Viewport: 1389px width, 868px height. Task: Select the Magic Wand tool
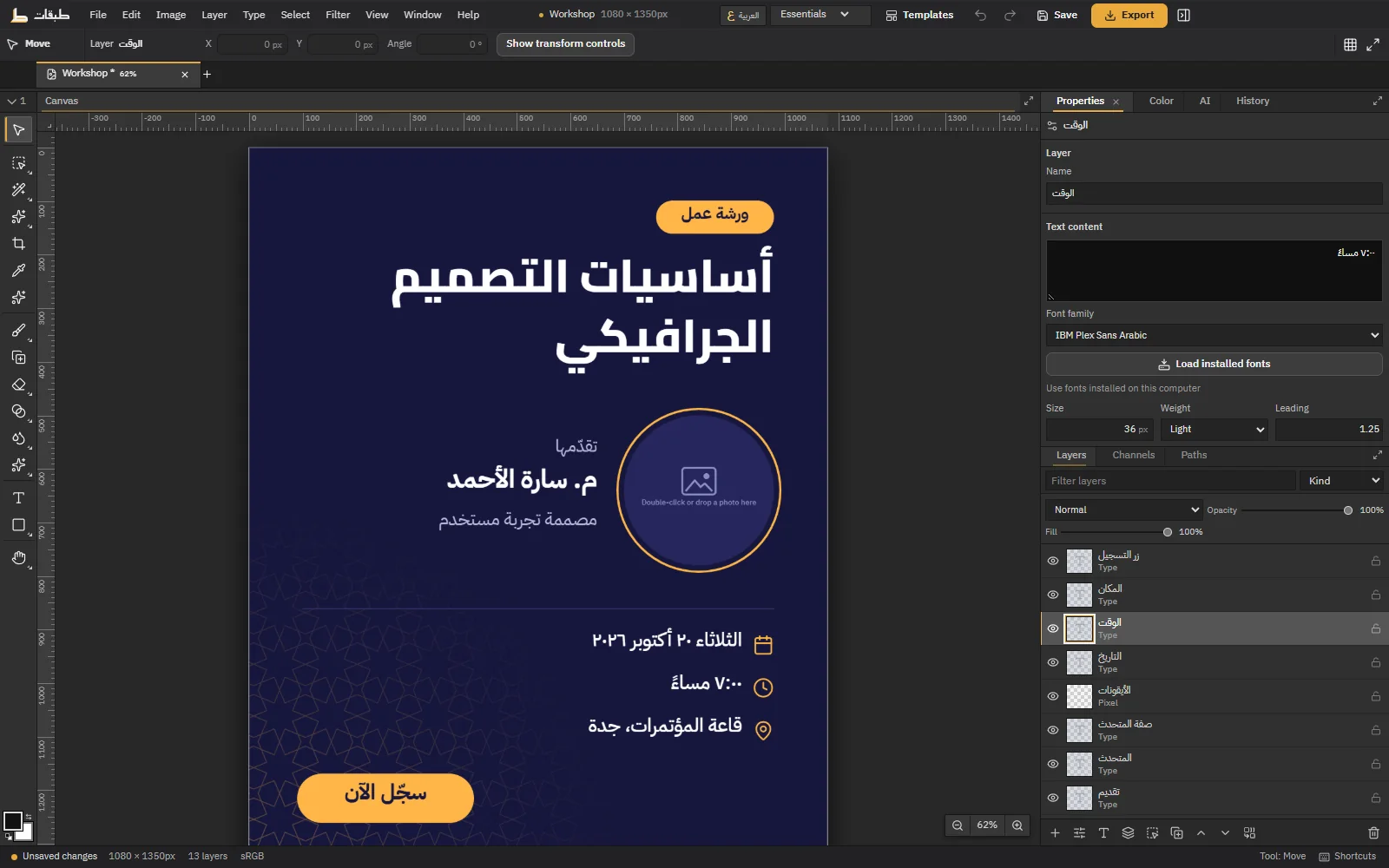18,190
